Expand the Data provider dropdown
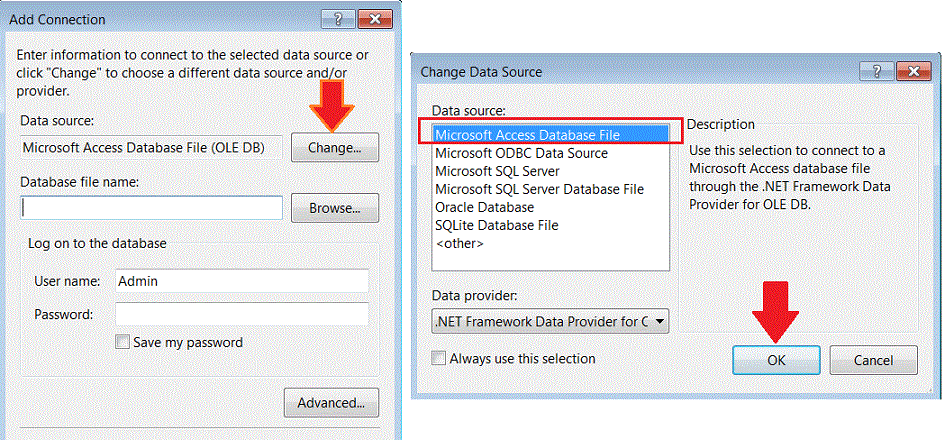 (x=550, y=321)
